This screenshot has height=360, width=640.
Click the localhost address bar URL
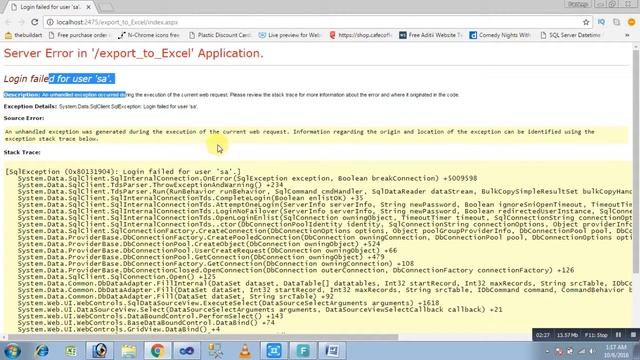(x=117, y=22)
